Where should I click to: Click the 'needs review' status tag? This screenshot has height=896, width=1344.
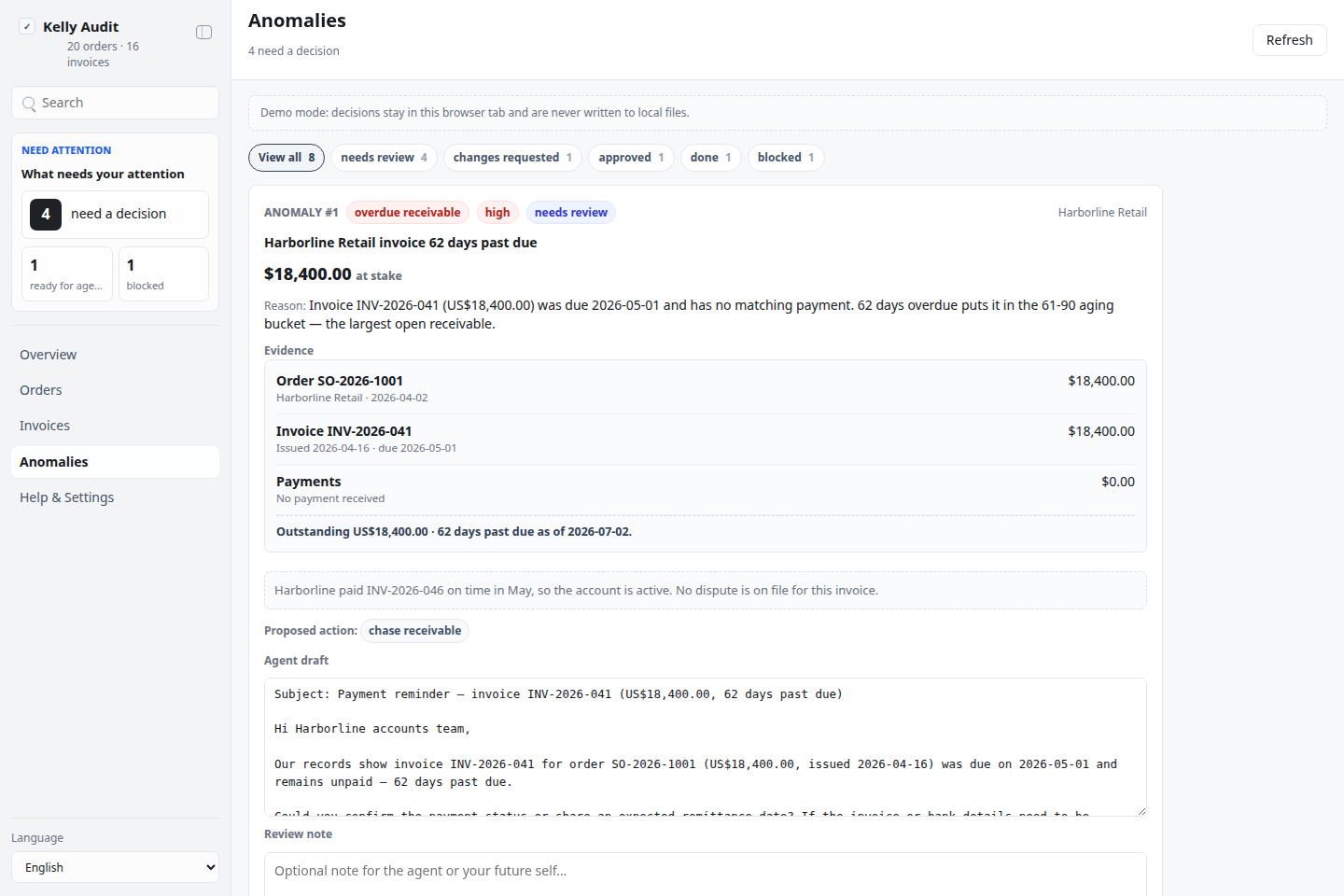tap(571, 213)
